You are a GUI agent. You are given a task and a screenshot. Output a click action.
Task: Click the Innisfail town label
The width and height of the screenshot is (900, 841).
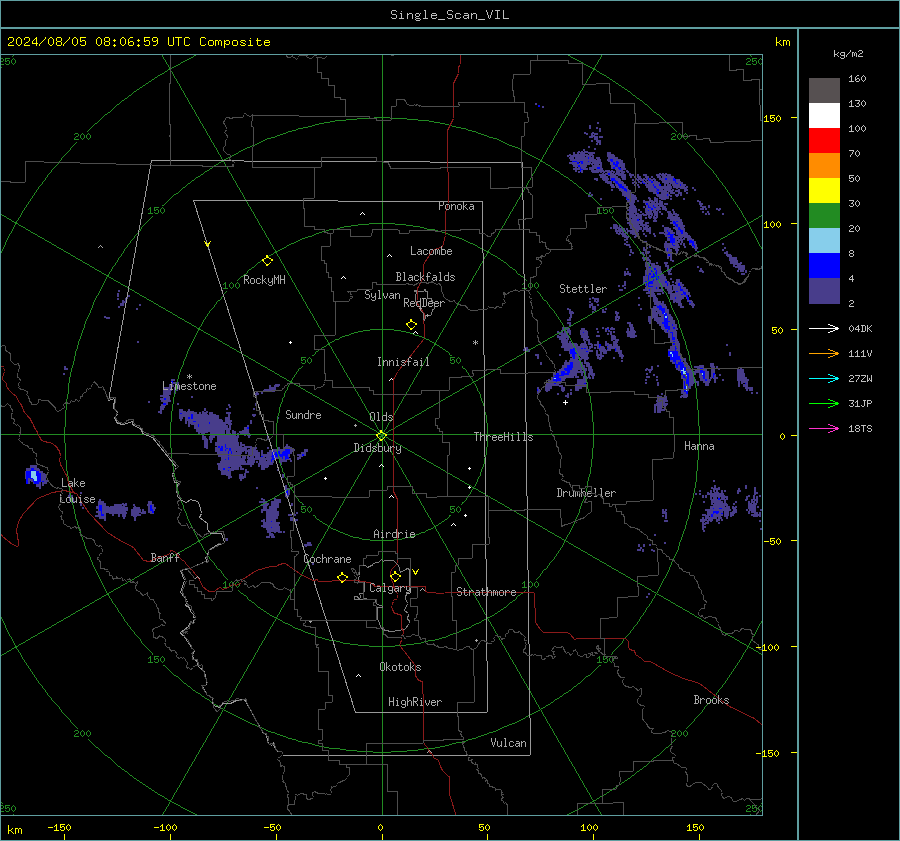click(403, 362)
